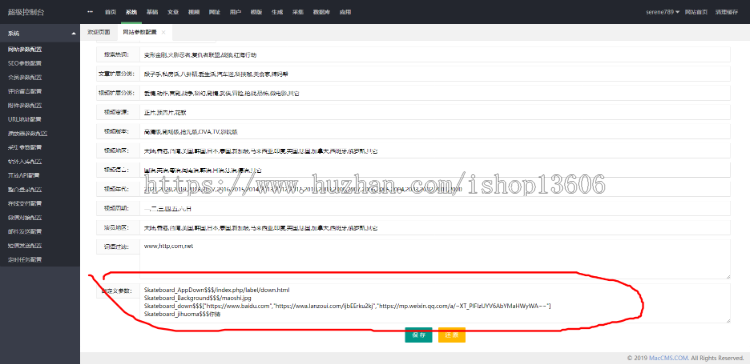Collapse the 系统 sidebar group
Screen dimensions: 750x364
(40, 33)
